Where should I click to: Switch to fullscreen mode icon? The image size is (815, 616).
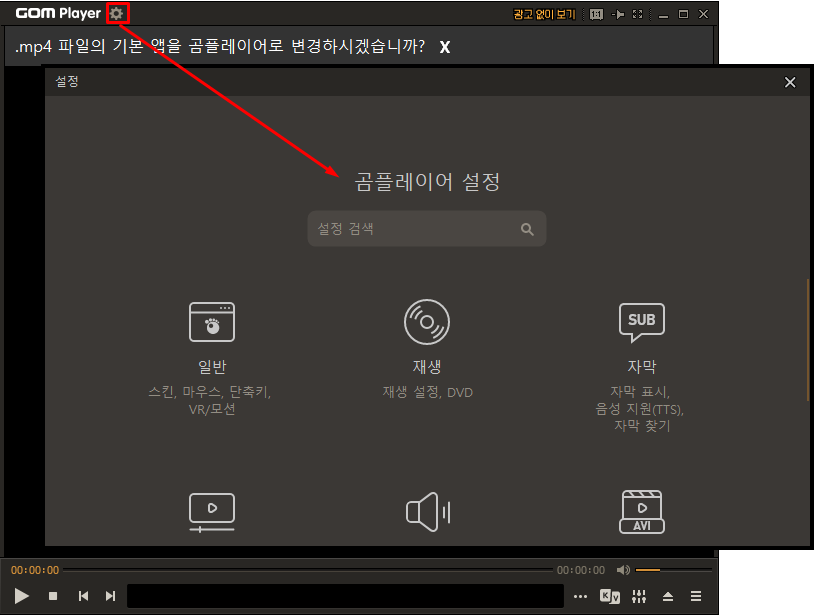[x=638, y=15]
